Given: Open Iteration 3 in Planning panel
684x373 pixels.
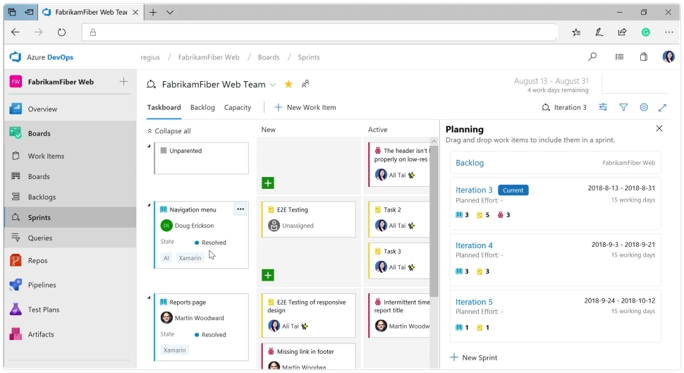Looking at the screenshot, I should click(474, 190).
